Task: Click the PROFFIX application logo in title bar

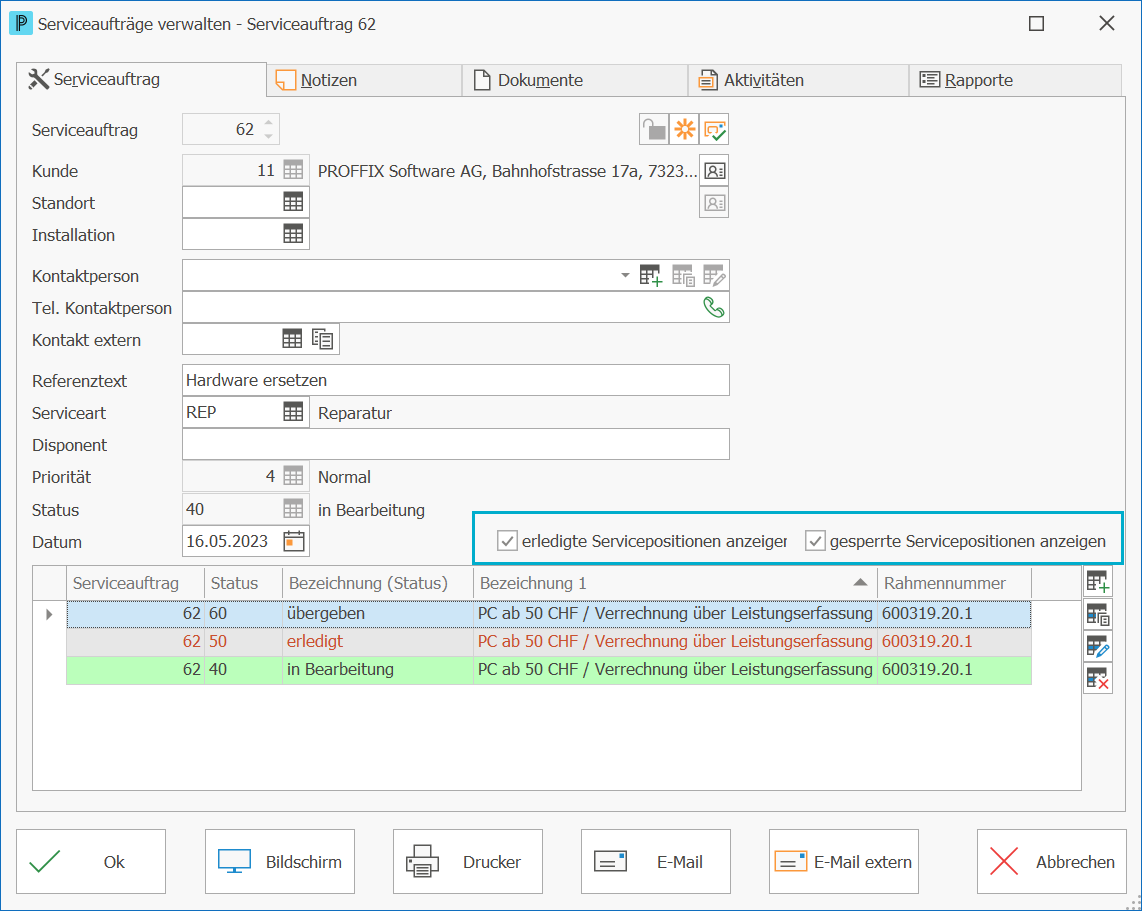Action: tap(20, 23)
